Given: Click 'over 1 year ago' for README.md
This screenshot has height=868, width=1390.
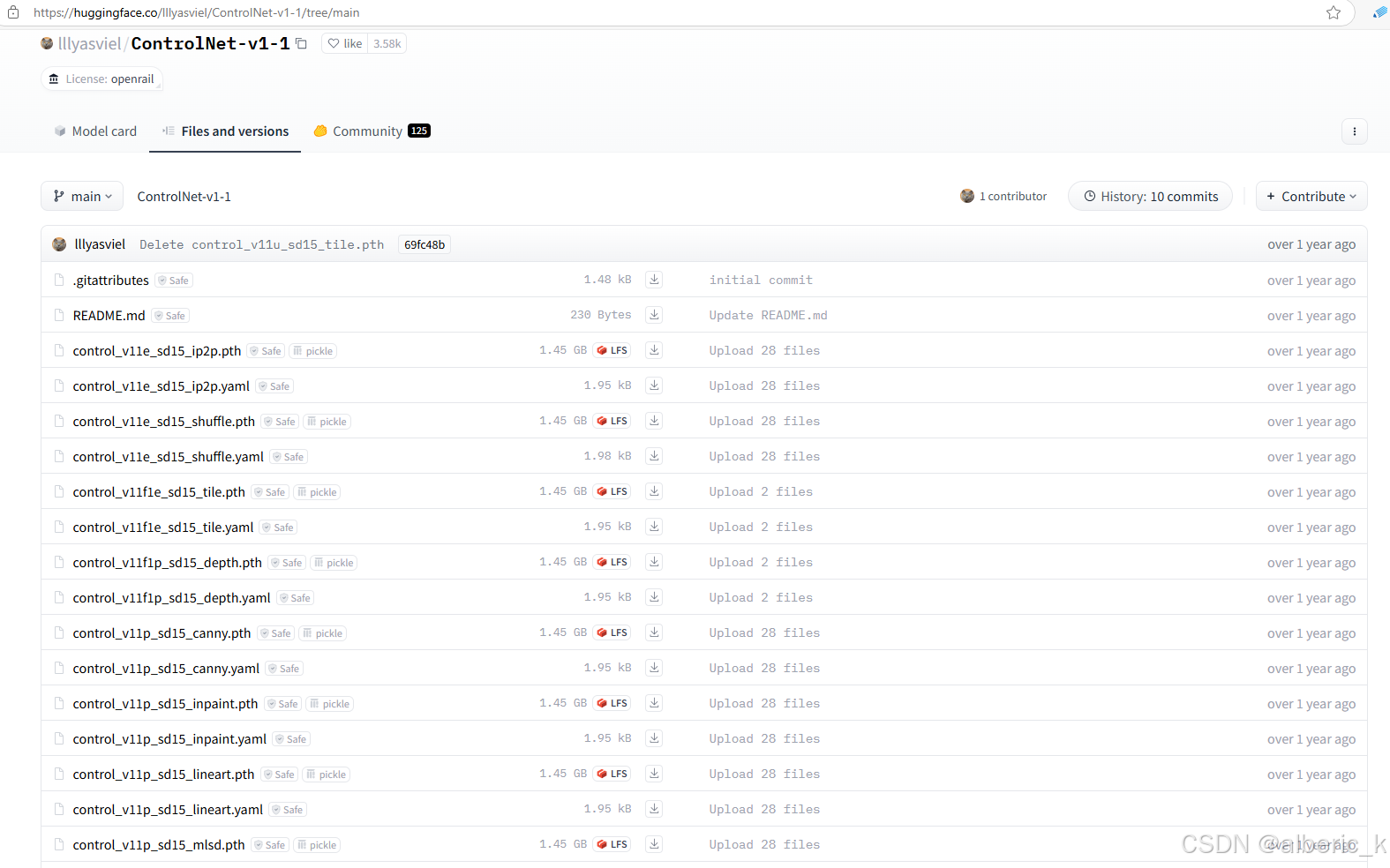Looking at the screenshot, I should coord(1311,316).
